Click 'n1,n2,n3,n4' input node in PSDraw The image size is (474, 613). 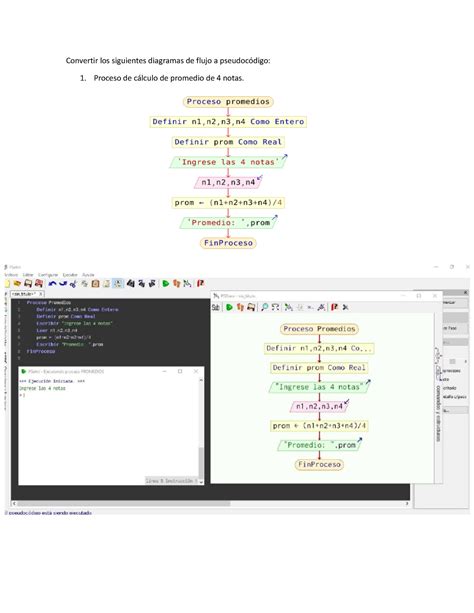tap(319, 407)
